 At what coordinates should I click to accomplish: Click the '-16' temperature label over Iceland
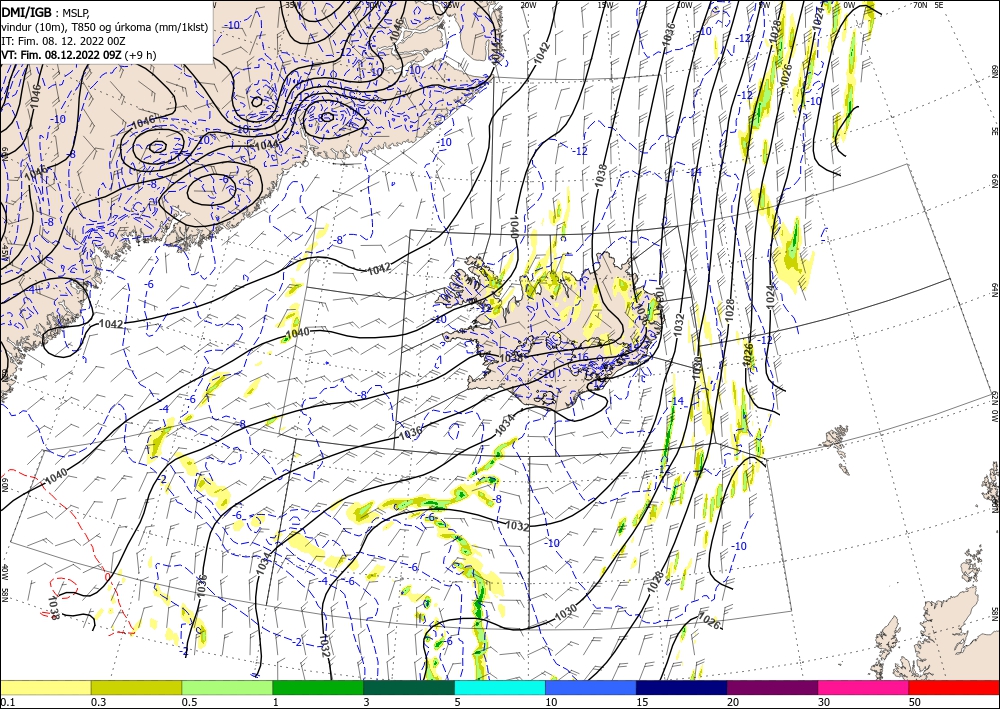[x=580, y=356]
